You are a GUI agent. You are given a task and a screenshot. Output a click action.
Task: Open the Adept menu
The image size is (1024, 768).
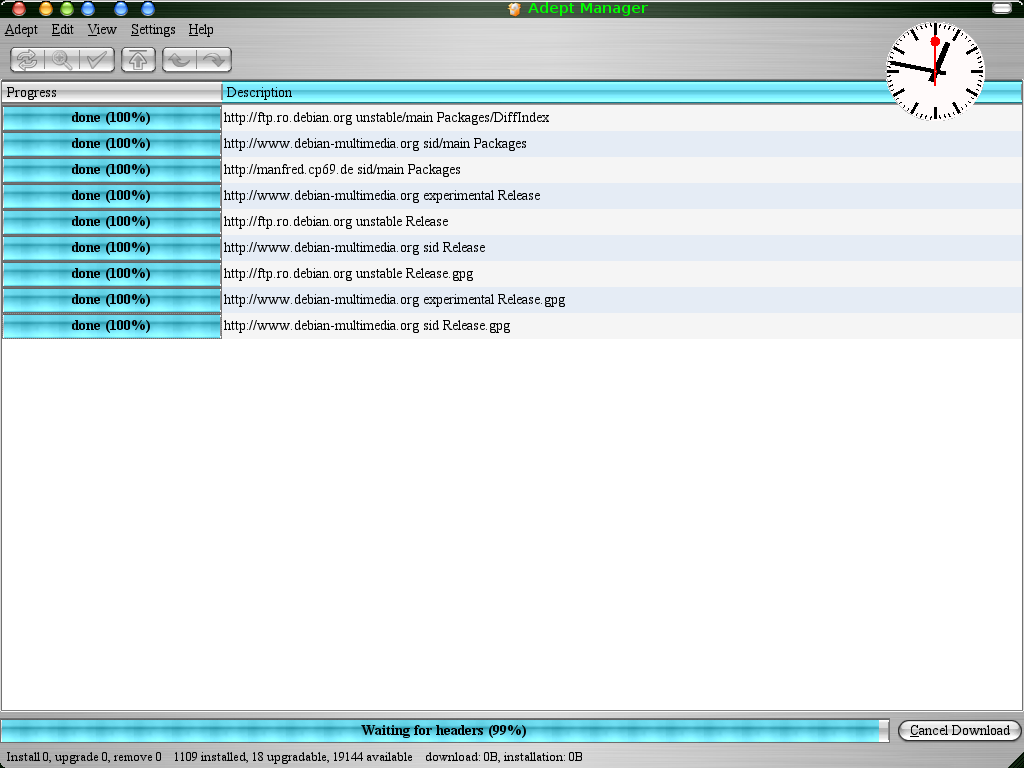21,29
